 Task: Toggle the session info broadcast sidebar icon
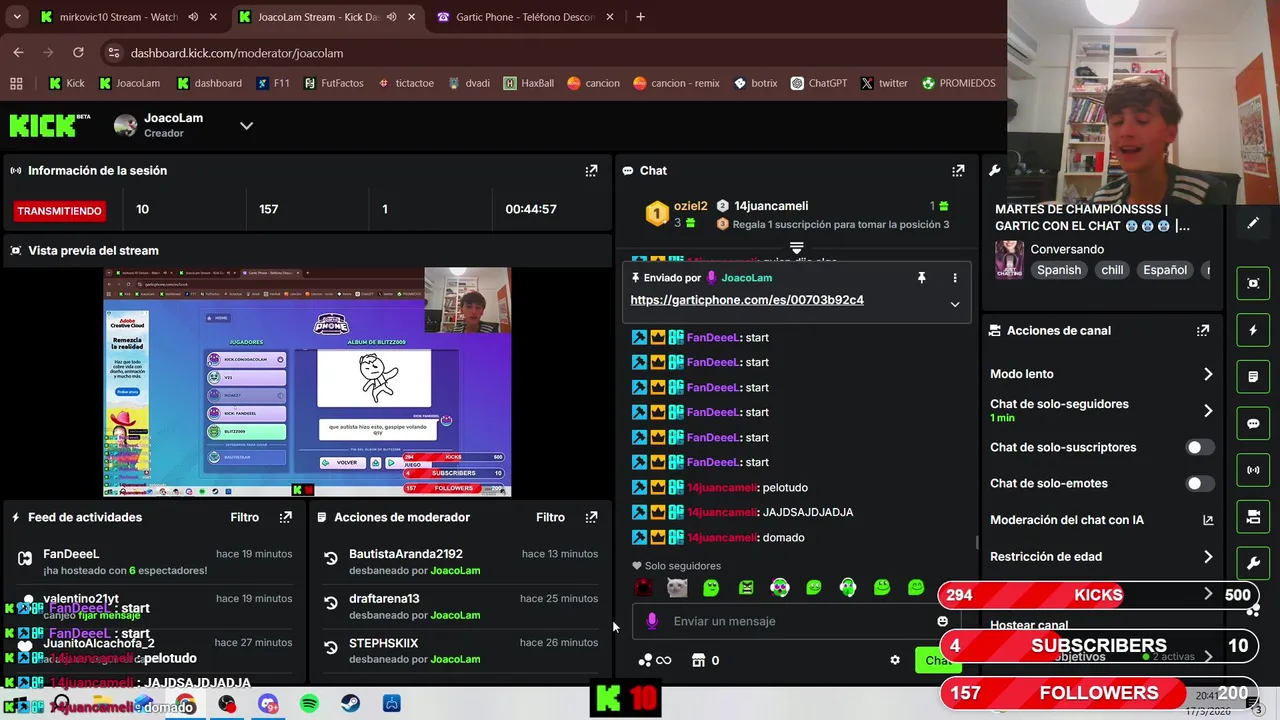[1253, 470]
